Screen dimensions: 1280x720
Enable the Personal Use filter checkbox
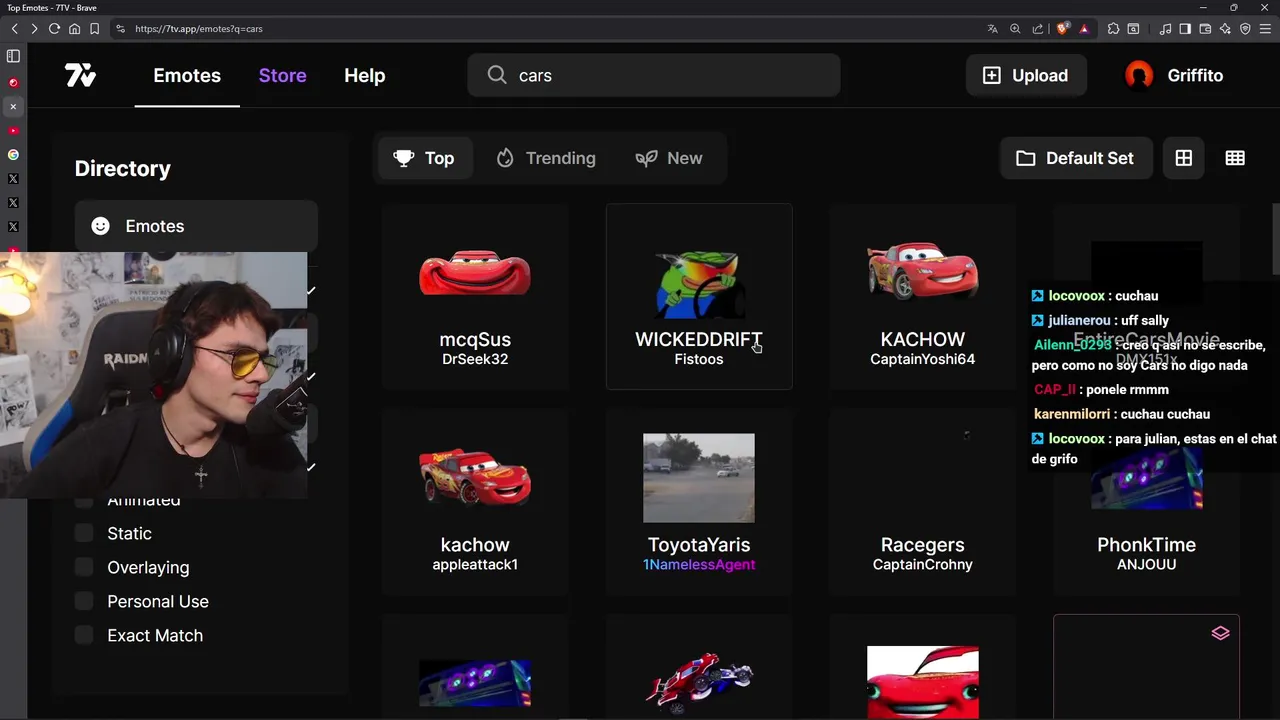[x=84, y=601]
